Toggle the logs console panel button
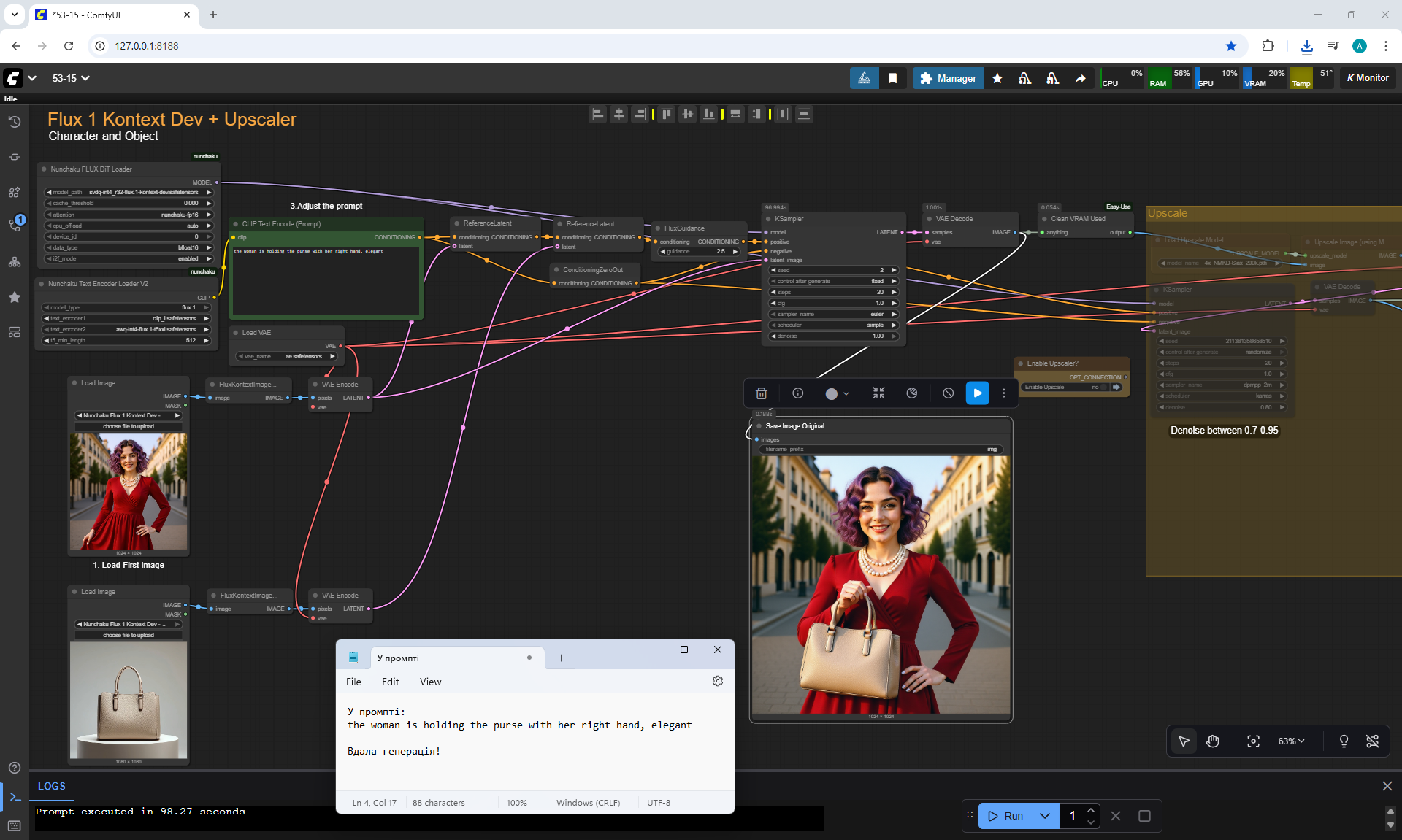Image resolution: width=1402 pixels, height=840 pixels. coord(15,797)
